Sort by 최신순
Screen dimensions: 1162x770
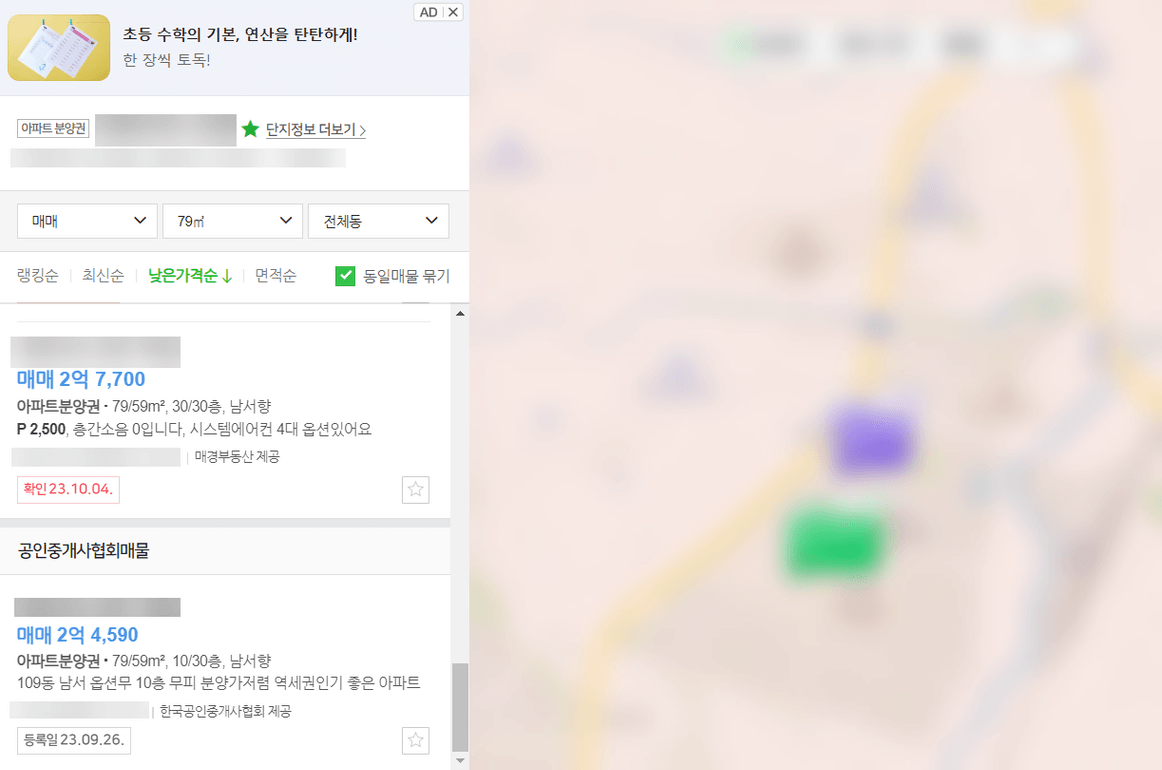103,276
